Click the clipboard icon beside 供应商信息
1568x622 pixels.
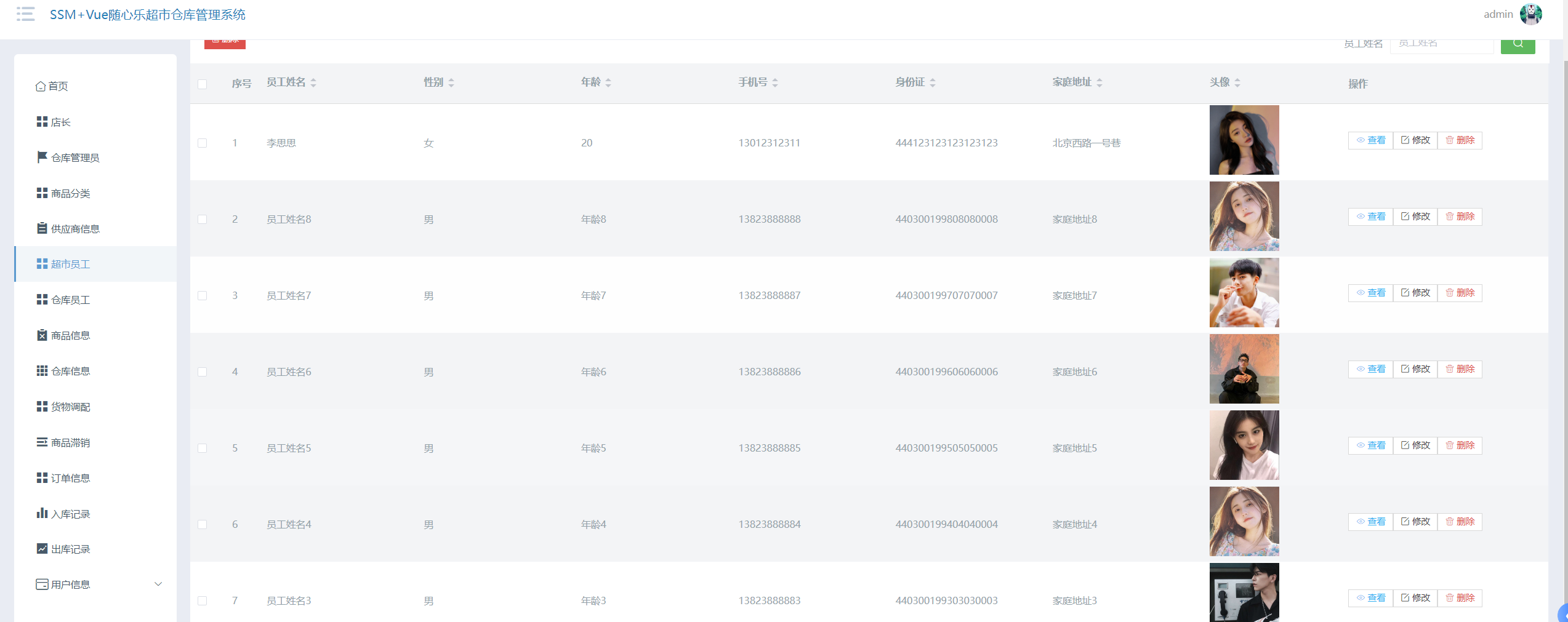pos(42,228)
